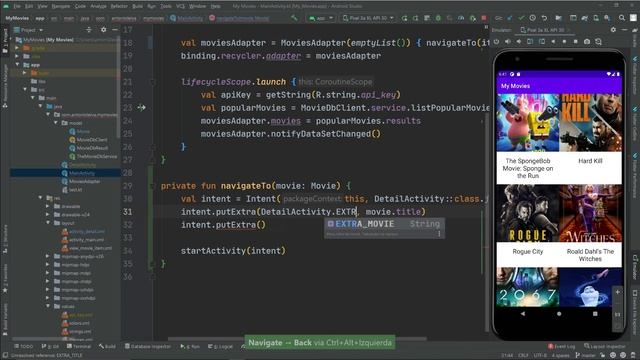Viewport: 640px width, 360px height.
Task: Open the Event Log tool window
Action: pyautogui.click(x=561, y=346)
